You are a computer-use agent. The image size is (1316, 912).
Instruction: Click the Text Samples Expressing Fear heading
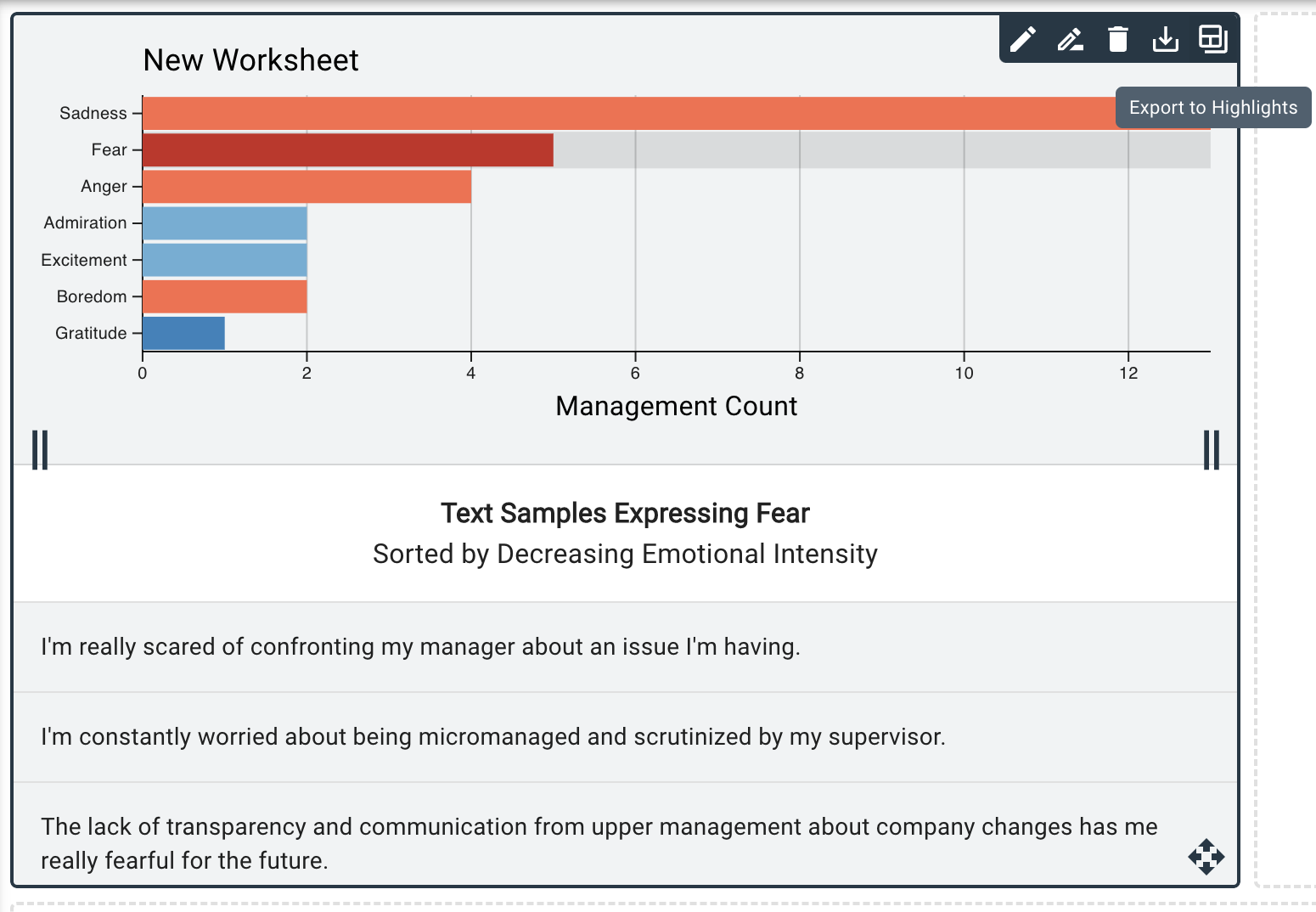pos(624,513)
